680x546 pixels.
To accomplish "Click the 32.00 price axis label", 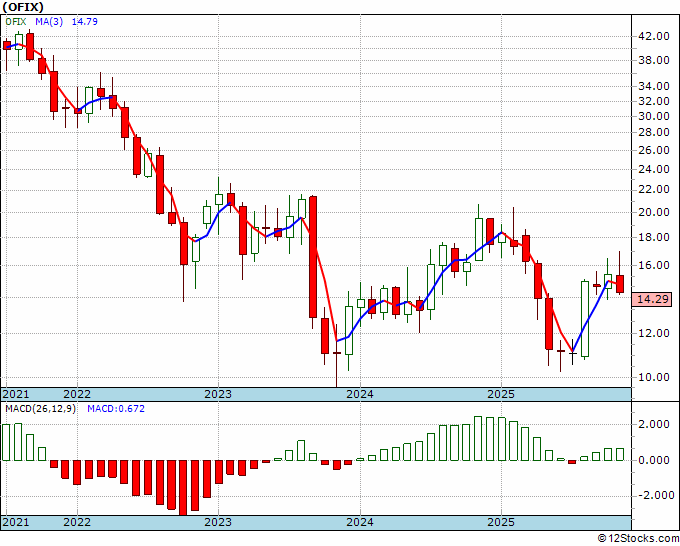I will coord(654,101).
